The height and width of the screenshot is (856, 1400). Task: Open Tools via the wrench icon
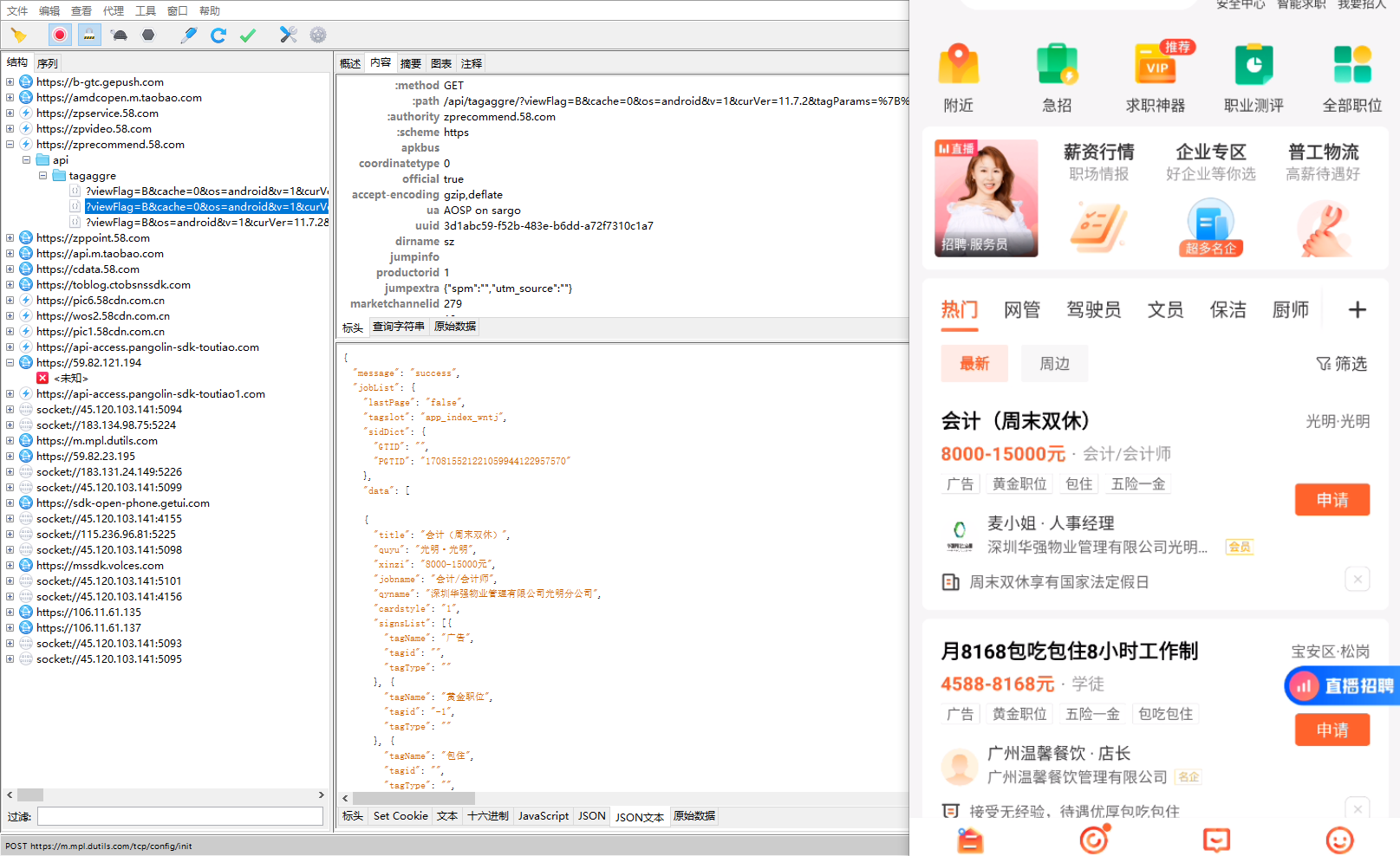pyautogui.click(x=289, y=35)
